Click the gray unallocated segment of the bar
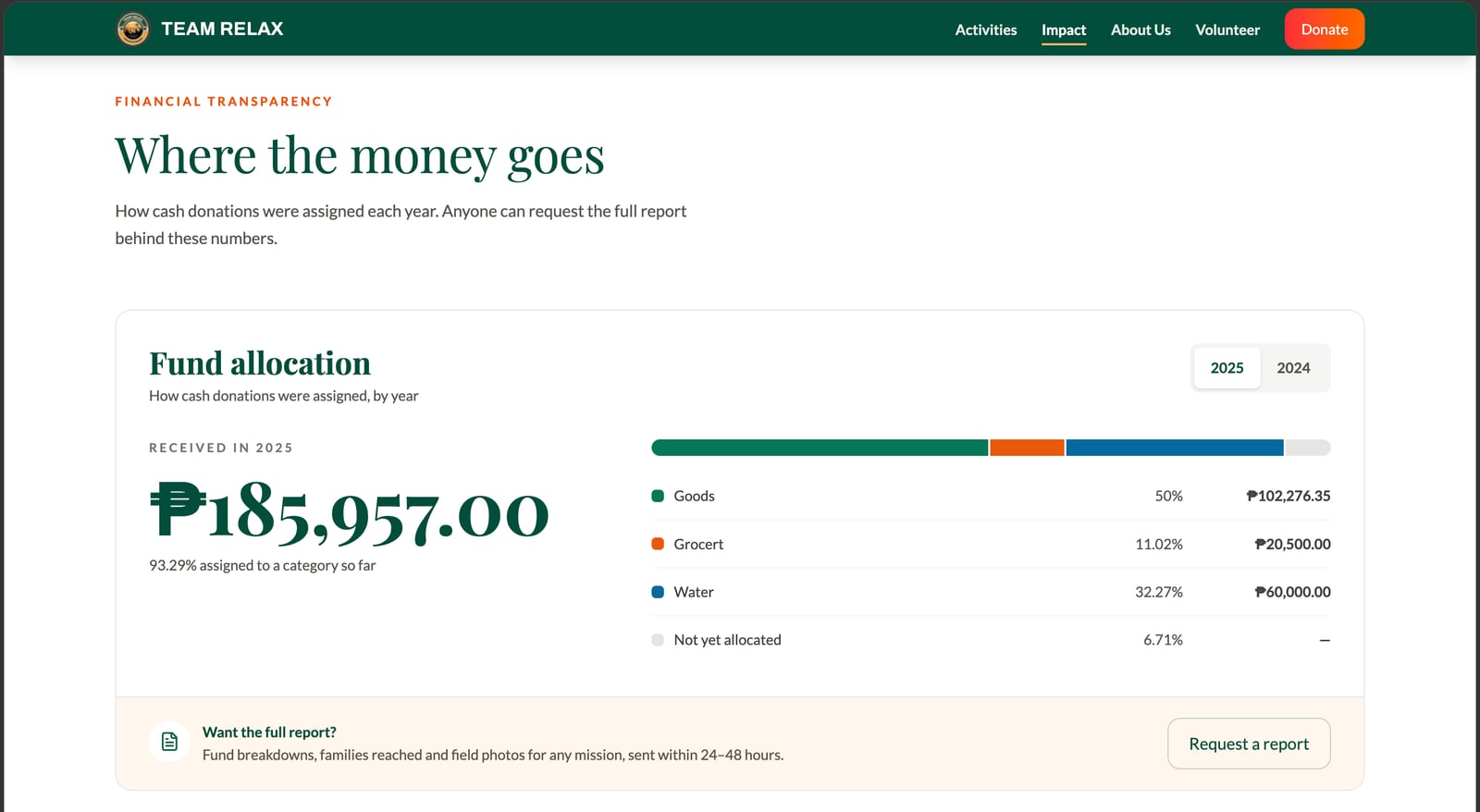1480x812 pixels. 1308,448
